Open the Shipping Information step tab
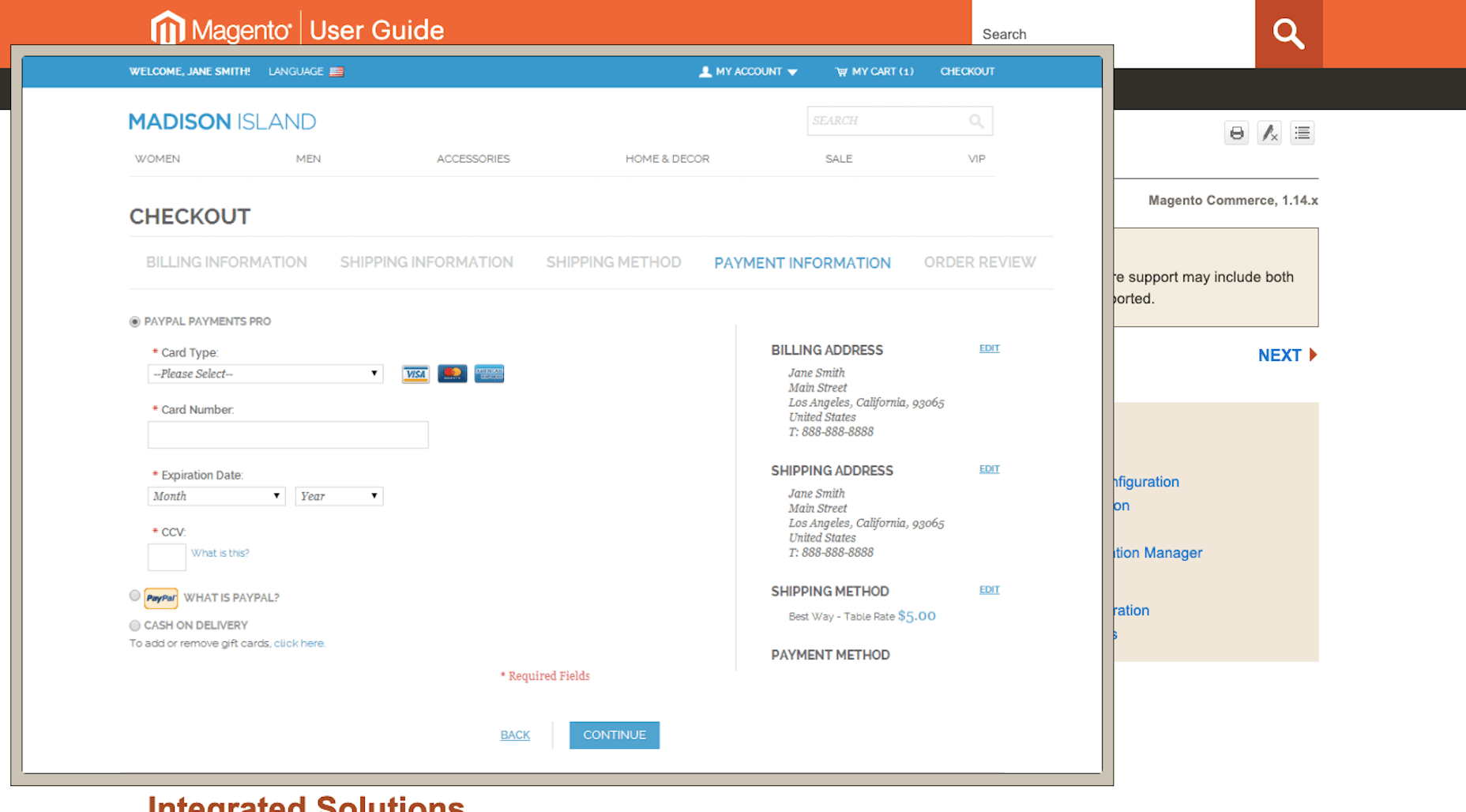 pyautogui.click(x=427, y=262)
